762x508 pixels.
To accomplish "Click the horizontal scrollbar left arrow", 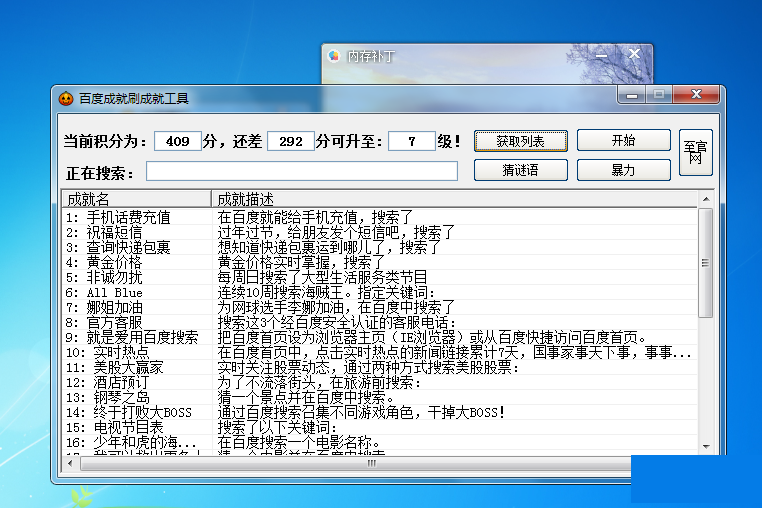I will [x=70, y=463].
